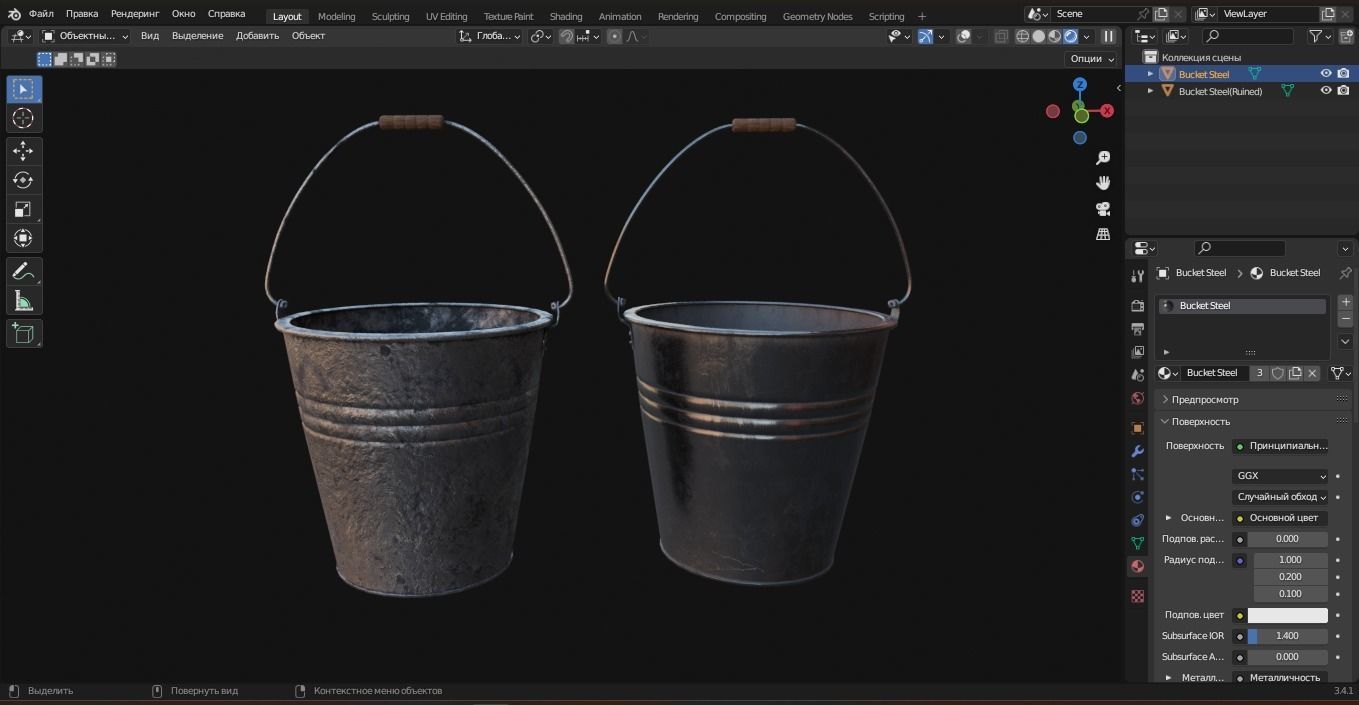Expand the Предпросмотр panel
Viewport: 1359px width, 705px height.
[x=1205, y=399]
